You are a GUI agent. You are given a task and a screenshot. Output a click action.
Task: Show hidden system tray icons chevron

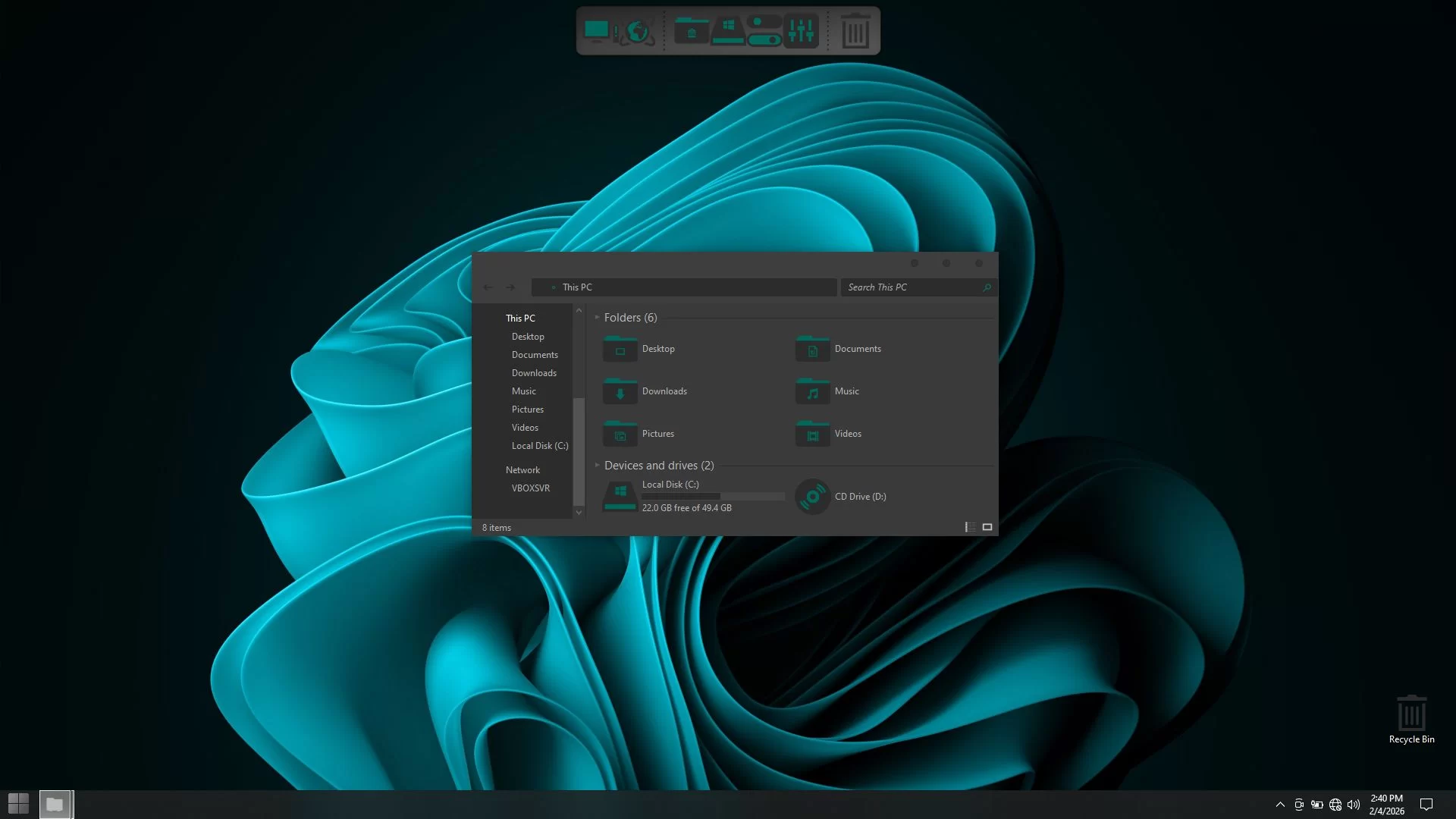(x=1280, y=805)
